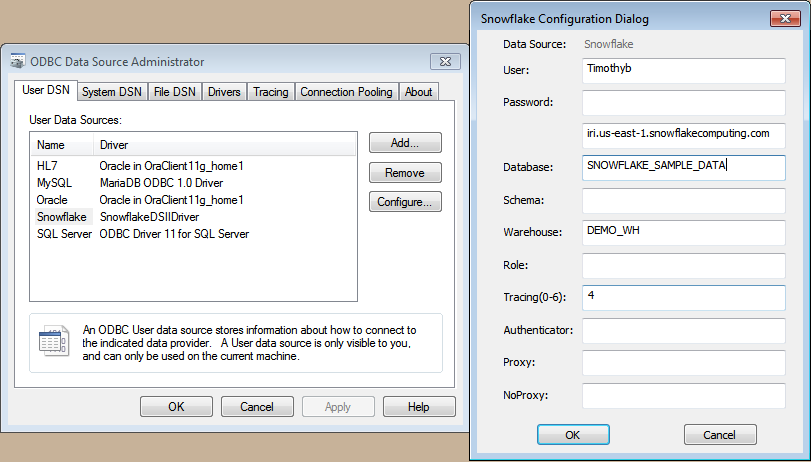
Task: Click Cancel in Snowflake Configuration Dialog
Action: click(x=720, y=435)
